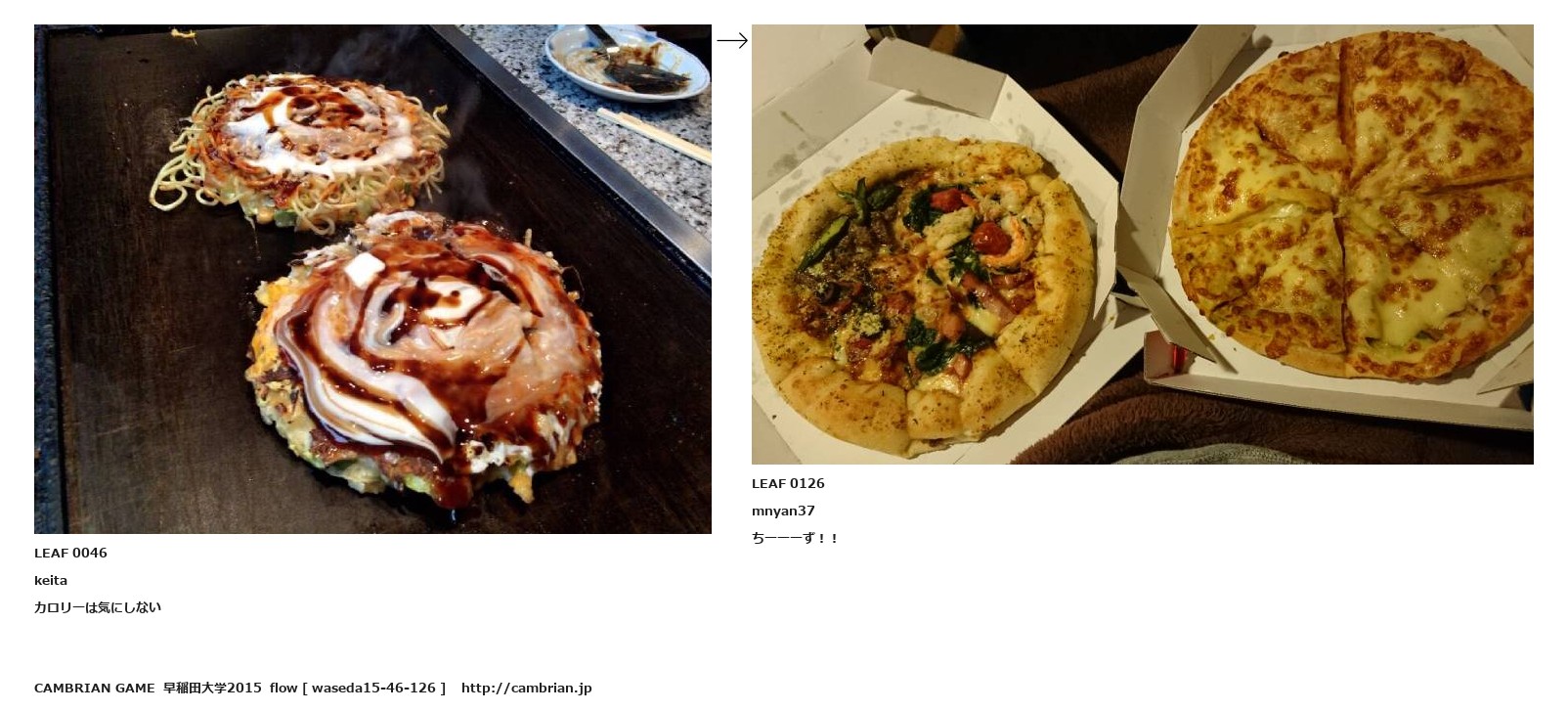The height and width of the screenshot is (712, 1568).
Task: Click the caption ちーーーず!!
Action: (795, 538)
